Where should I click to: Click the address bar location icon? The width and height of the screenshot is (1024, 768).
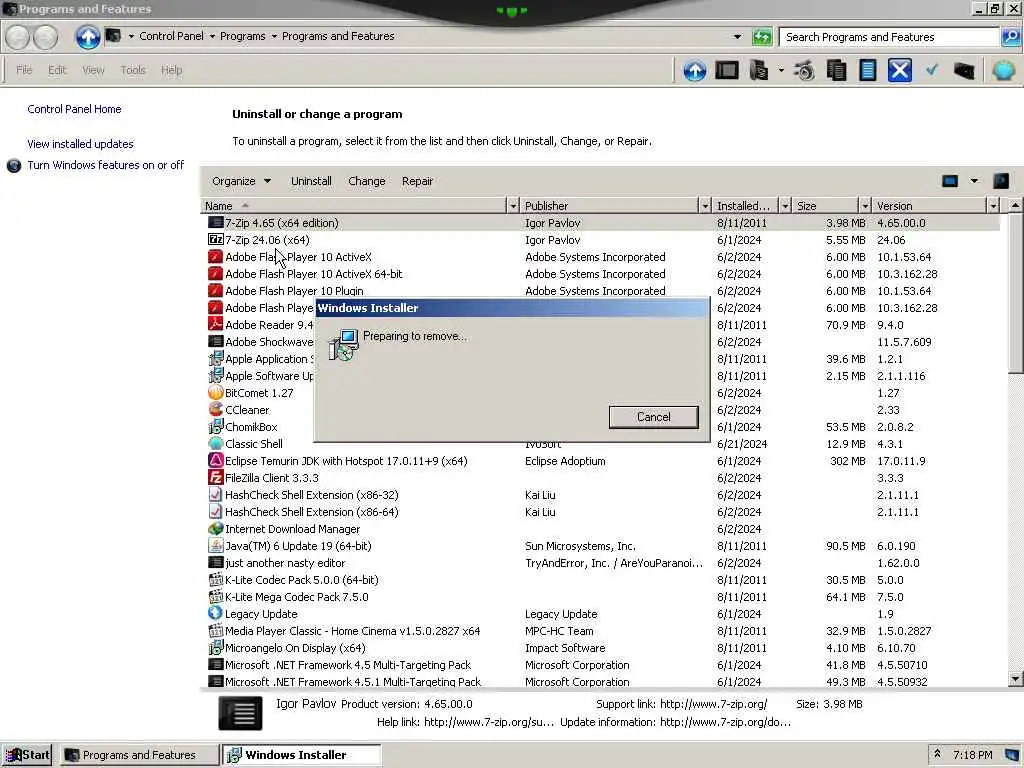[113, 36]
